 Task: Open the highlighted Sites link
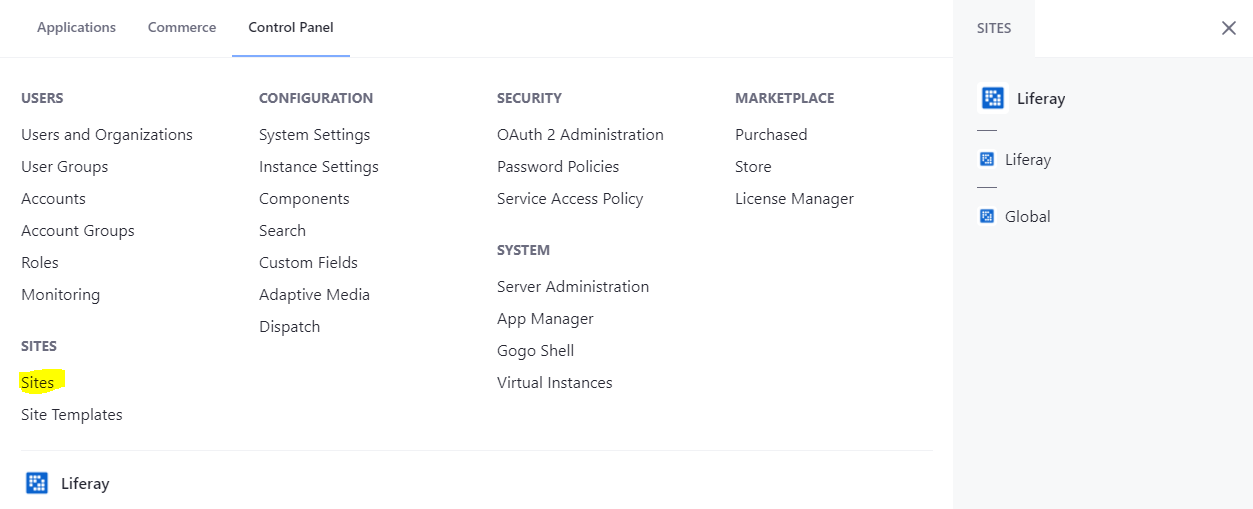coord(38,383)
